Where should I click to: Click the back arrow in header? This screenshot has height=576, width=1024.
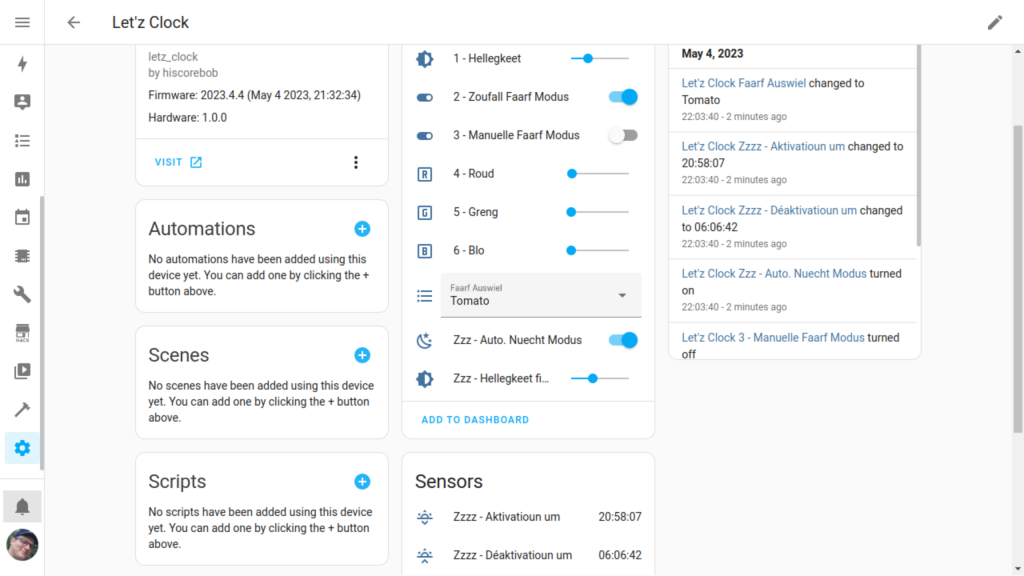(73, 22)
